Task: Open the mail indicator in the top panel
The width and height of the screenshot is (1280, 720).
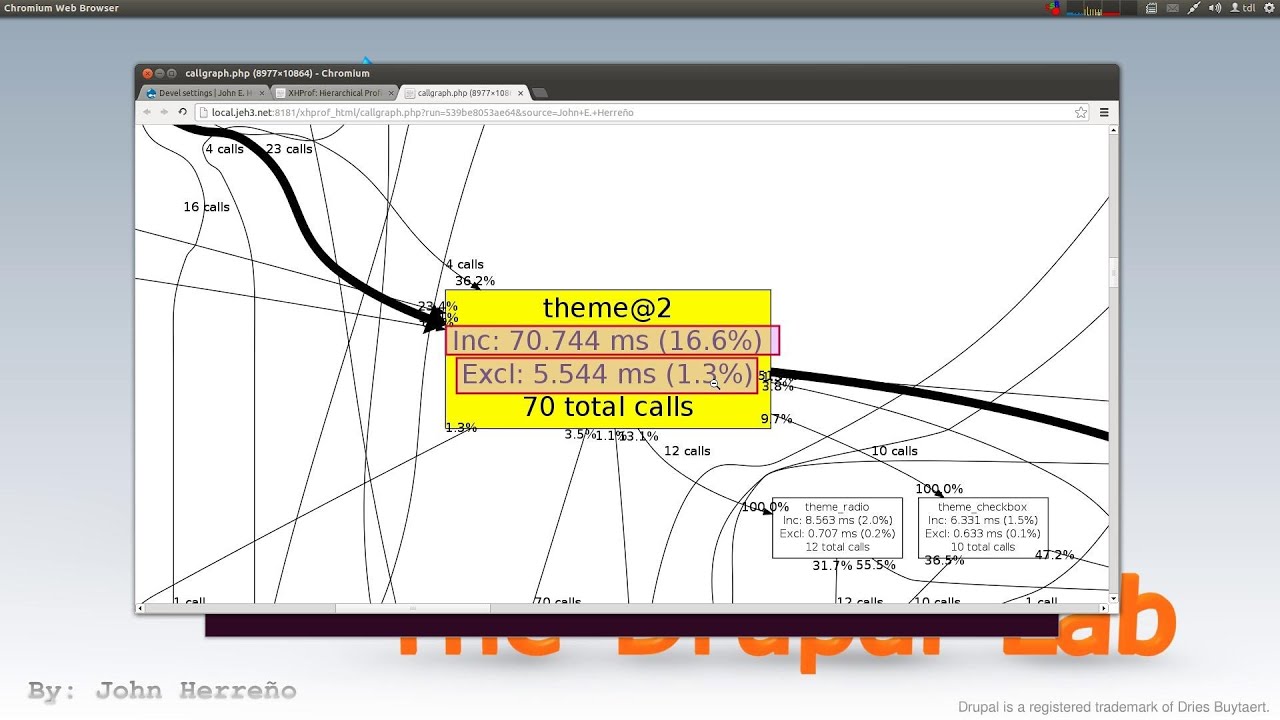Action: coord(1172,8)
